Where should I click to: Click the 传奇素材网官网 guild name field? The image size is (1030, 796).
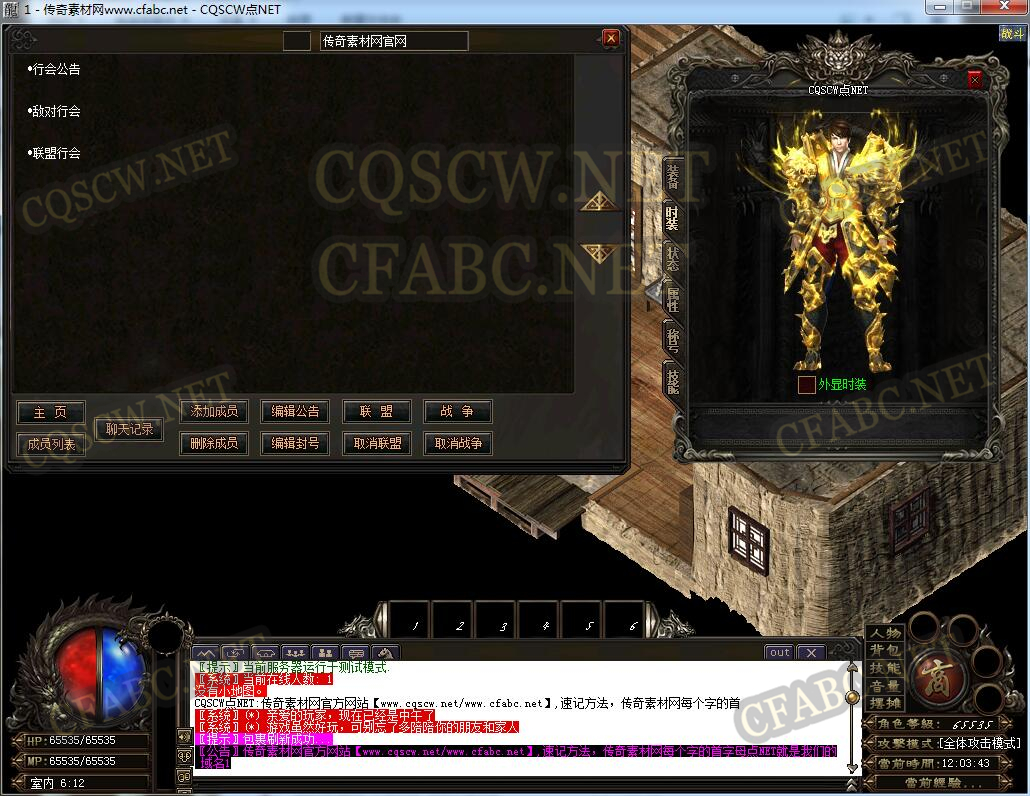coord(394,41)
